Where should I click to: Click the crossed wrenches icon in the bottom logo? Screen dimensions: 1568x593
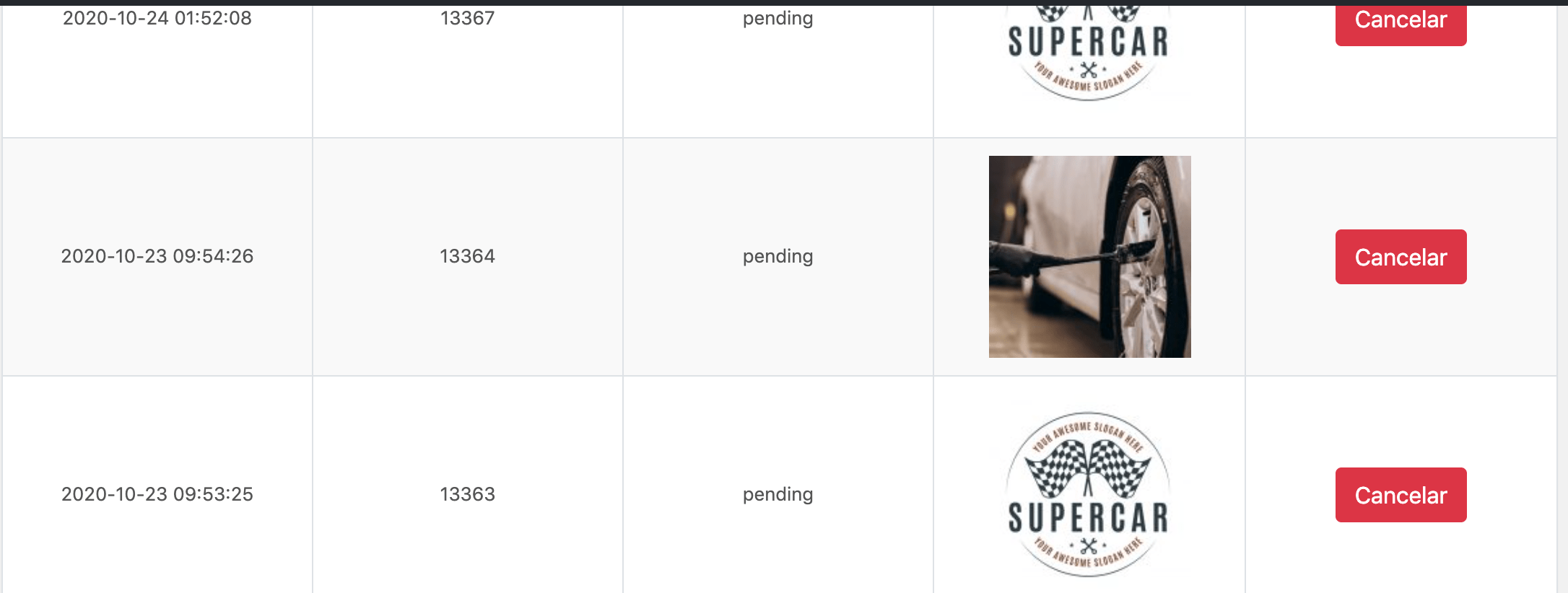click(1089, 546)
